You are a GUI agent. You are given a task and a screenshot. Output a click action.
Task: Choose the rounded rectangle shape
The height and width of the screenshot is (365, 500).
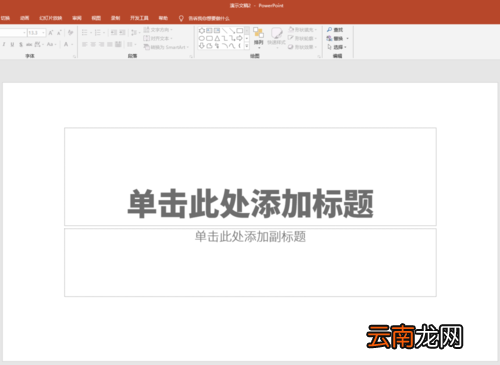point(209,38)
